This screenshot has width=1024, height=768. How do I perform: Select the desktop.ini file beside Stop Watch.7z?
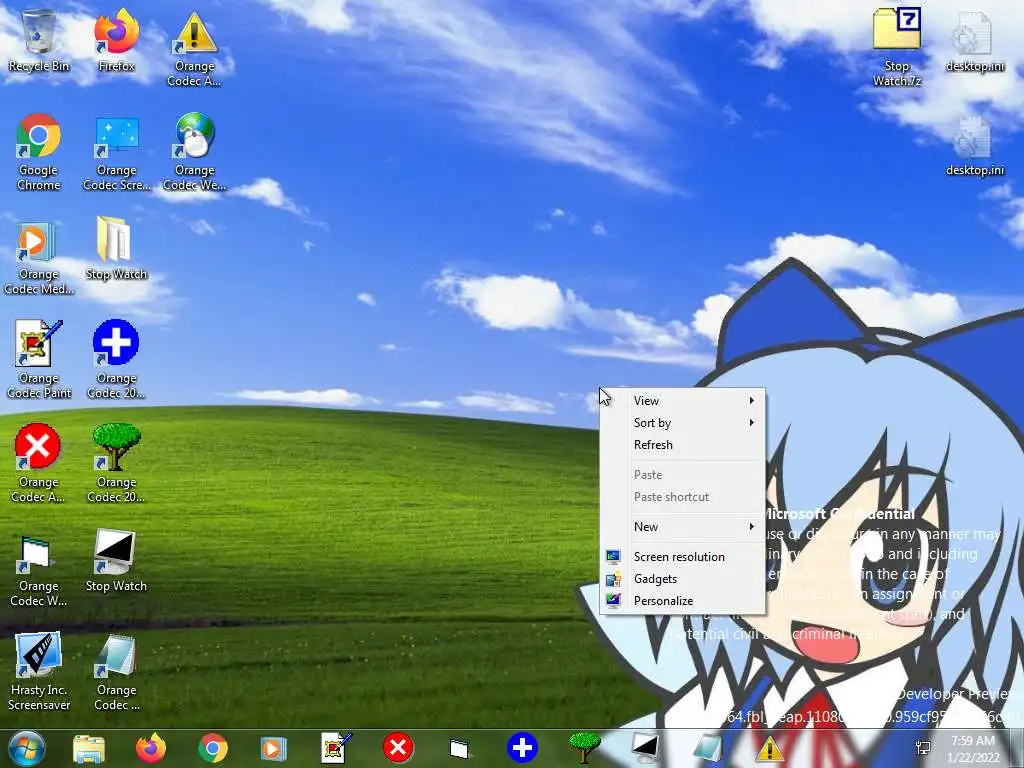[974, 40]
